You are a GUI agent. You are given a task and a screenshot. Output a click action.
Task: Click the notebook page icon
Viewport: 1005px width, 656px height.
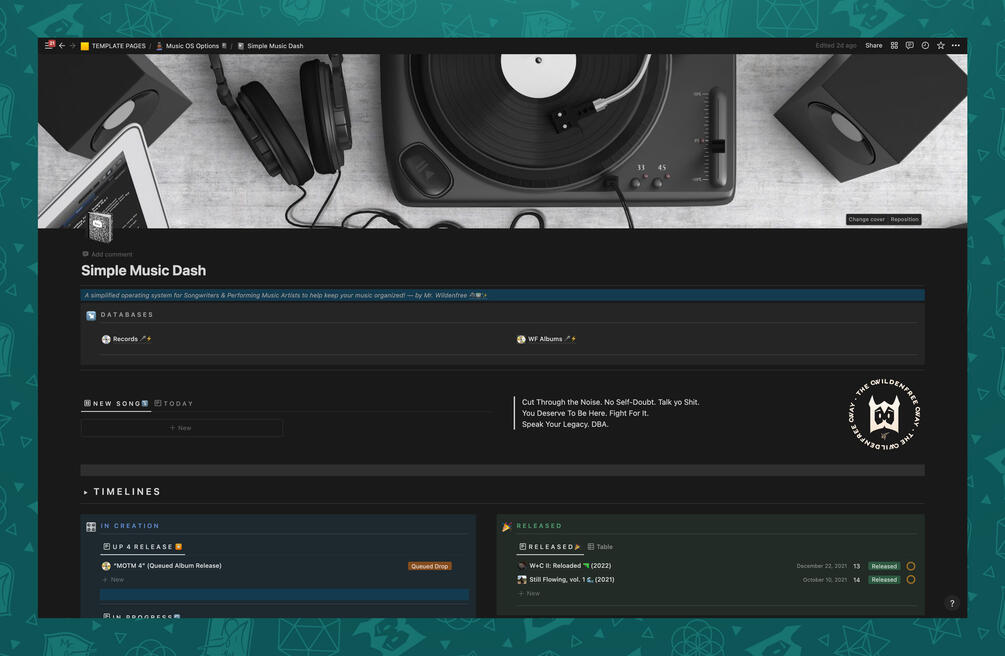pos(100,227)
